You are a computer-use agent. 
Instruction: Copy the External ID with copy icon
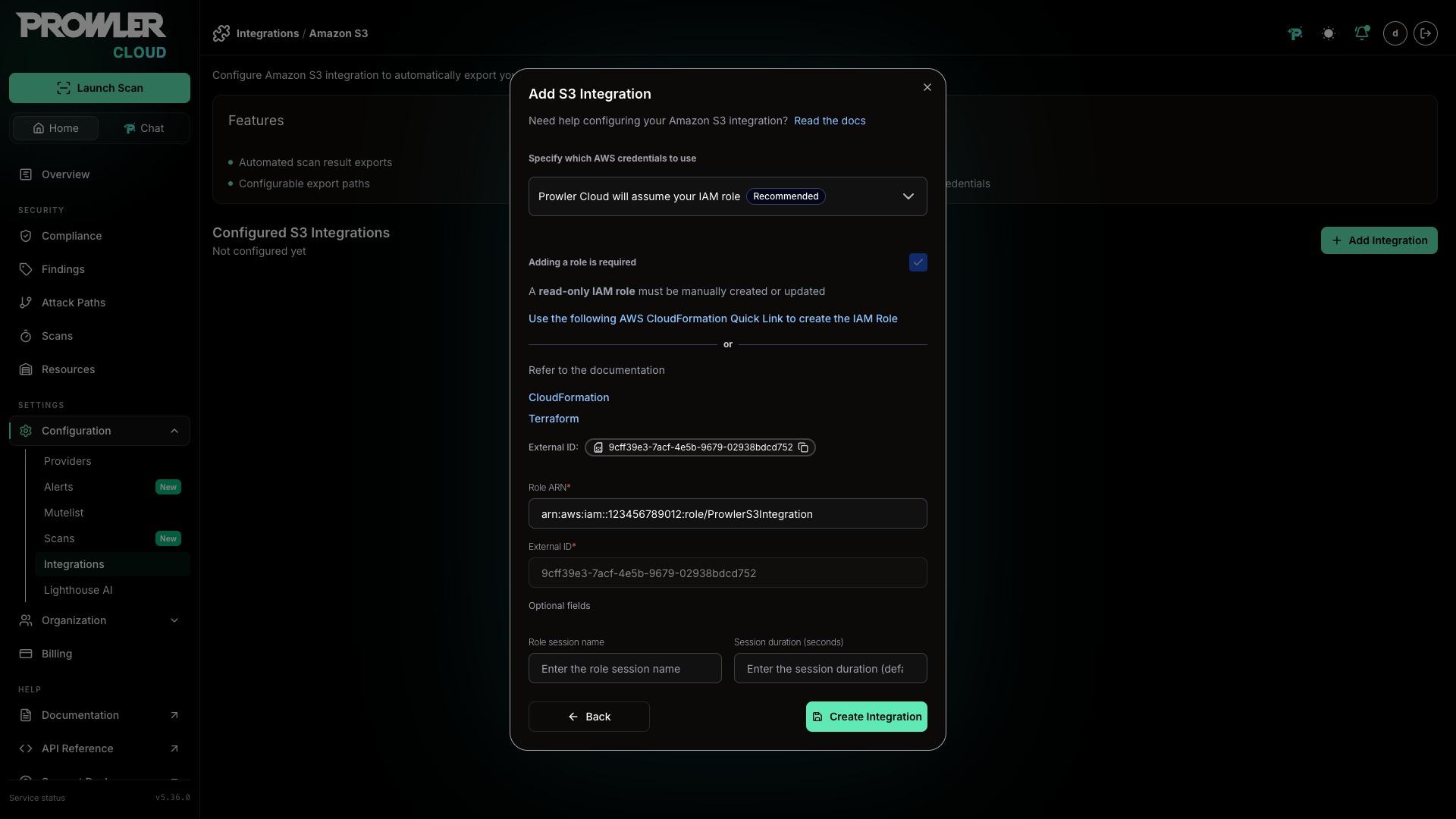pyautogui.click(x=803, y=447)
